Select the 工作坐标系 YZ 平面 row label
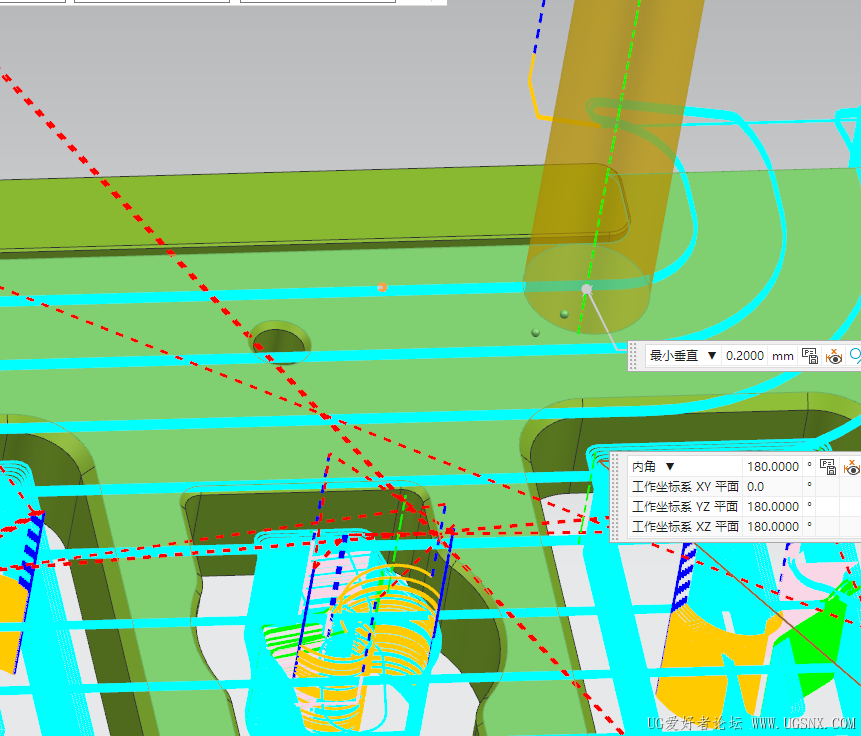 [685, 506]
